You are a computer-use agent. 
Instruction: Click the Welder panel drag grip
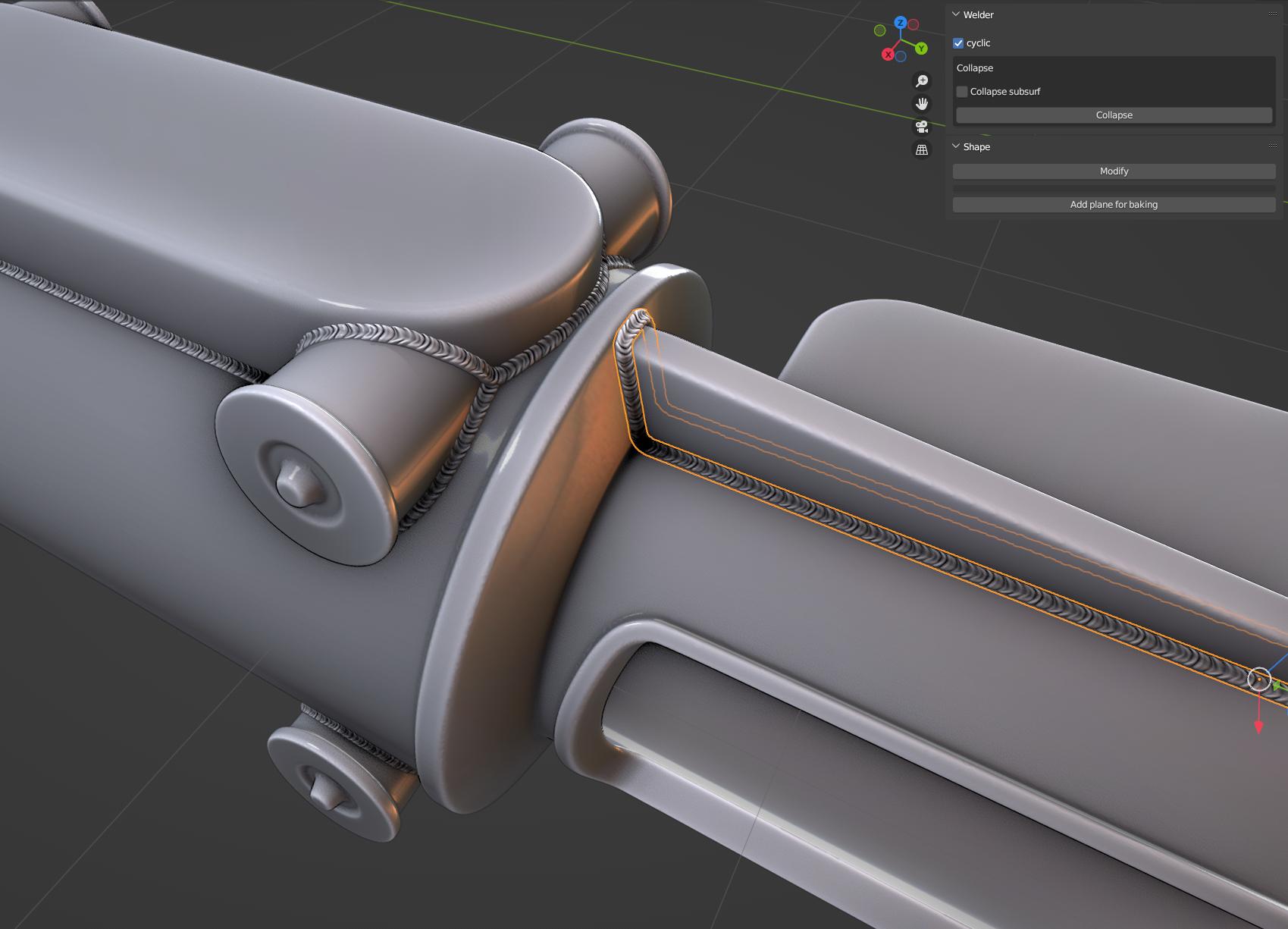pos(1273,14)
